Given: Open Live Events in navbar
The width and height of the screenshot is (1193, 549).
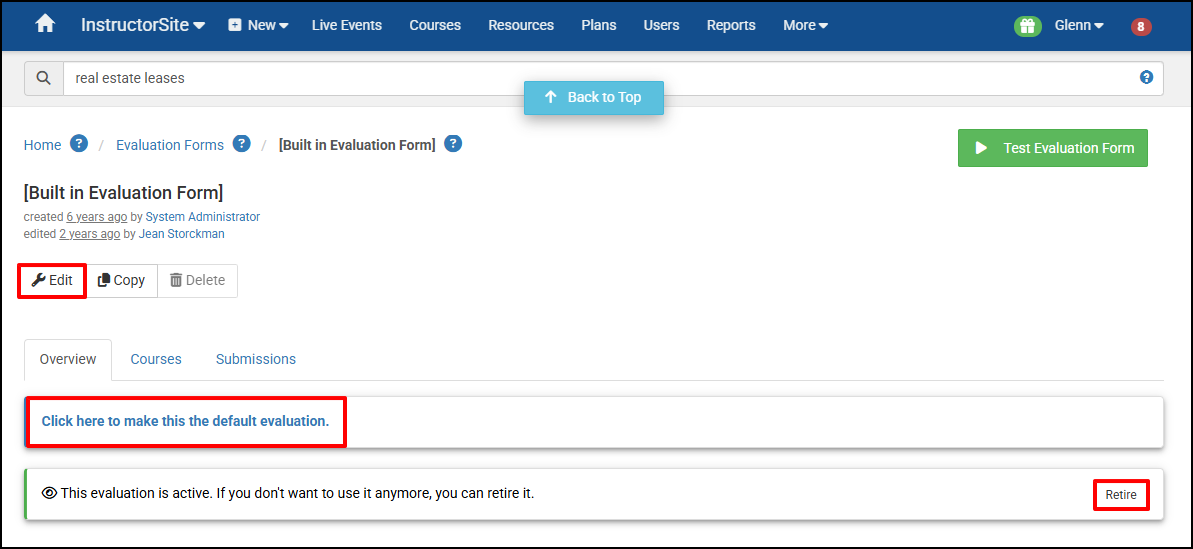Looking at the screenshot, I should click(x=347, y=25).
